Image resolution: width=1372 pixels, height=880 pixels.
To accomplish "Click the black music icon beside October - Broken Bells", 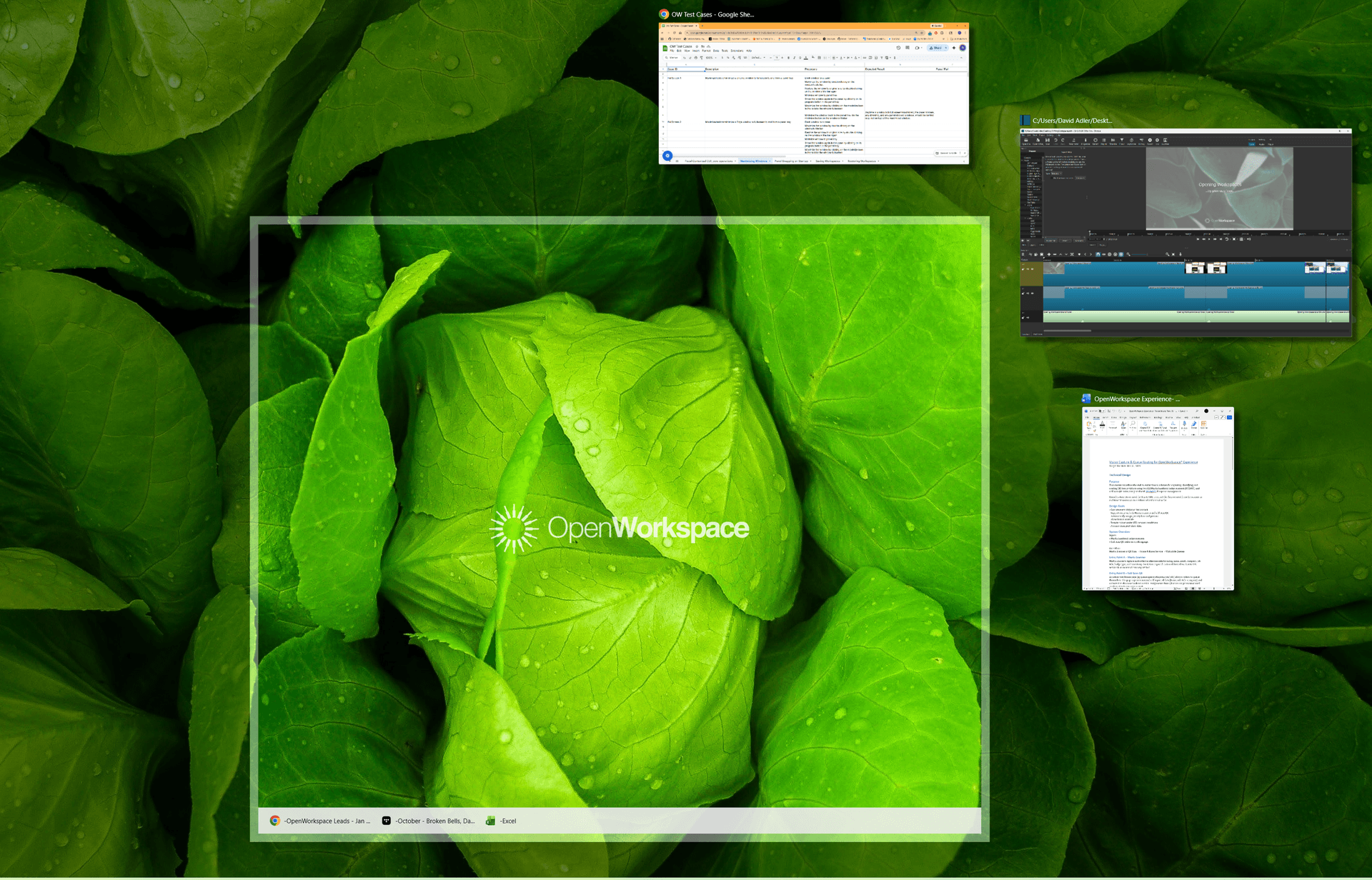I will tap(386, 821).
